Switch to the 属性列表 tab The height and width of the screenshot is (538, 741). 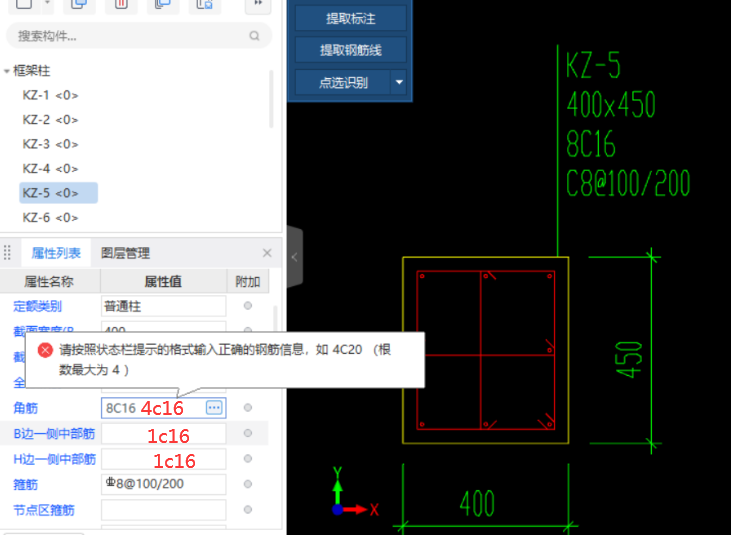56,253
